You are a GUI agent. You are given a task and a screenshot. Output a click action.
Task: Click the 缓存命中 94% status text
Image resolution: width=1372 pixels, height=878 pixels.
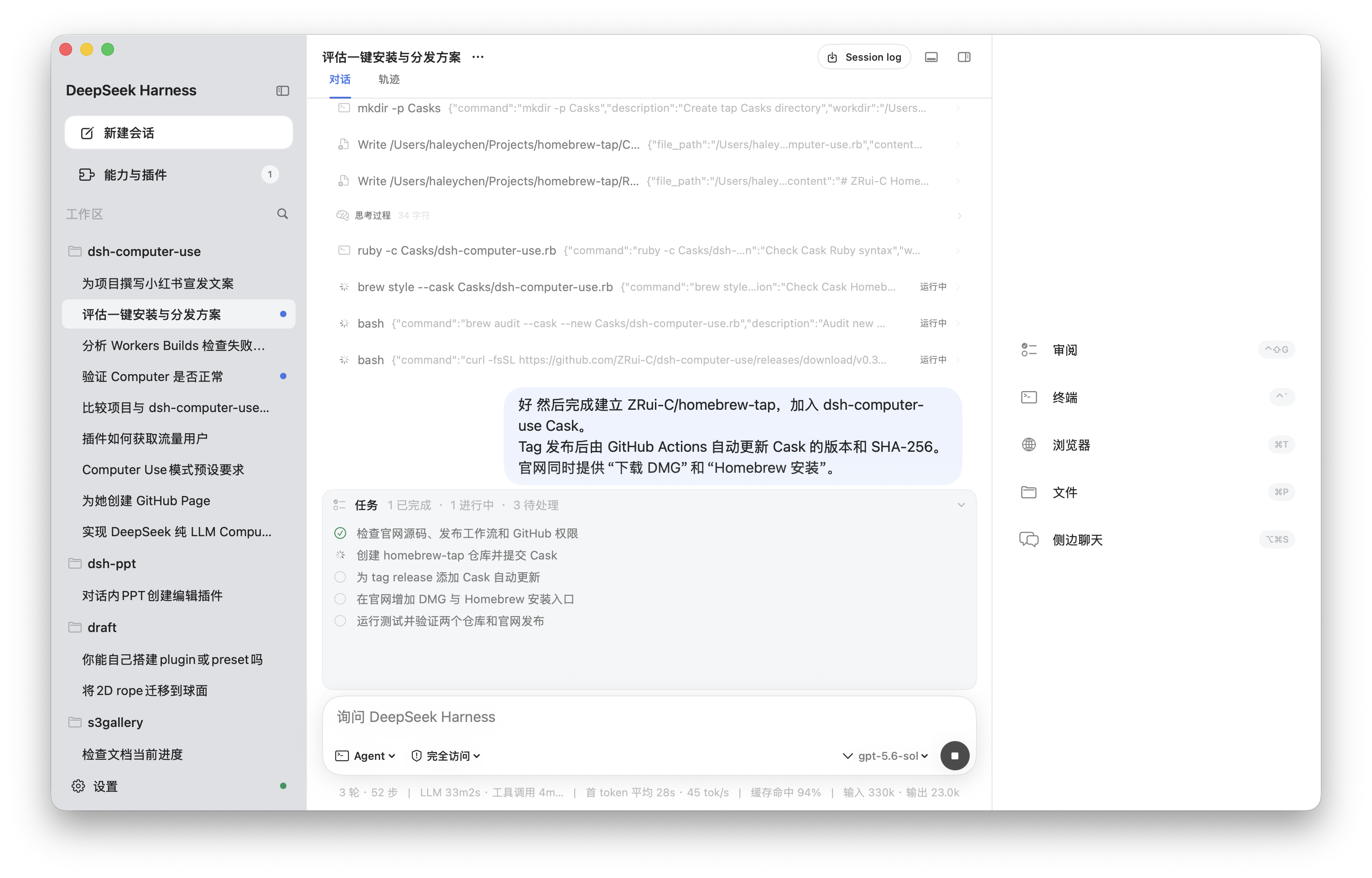point(786,793)
